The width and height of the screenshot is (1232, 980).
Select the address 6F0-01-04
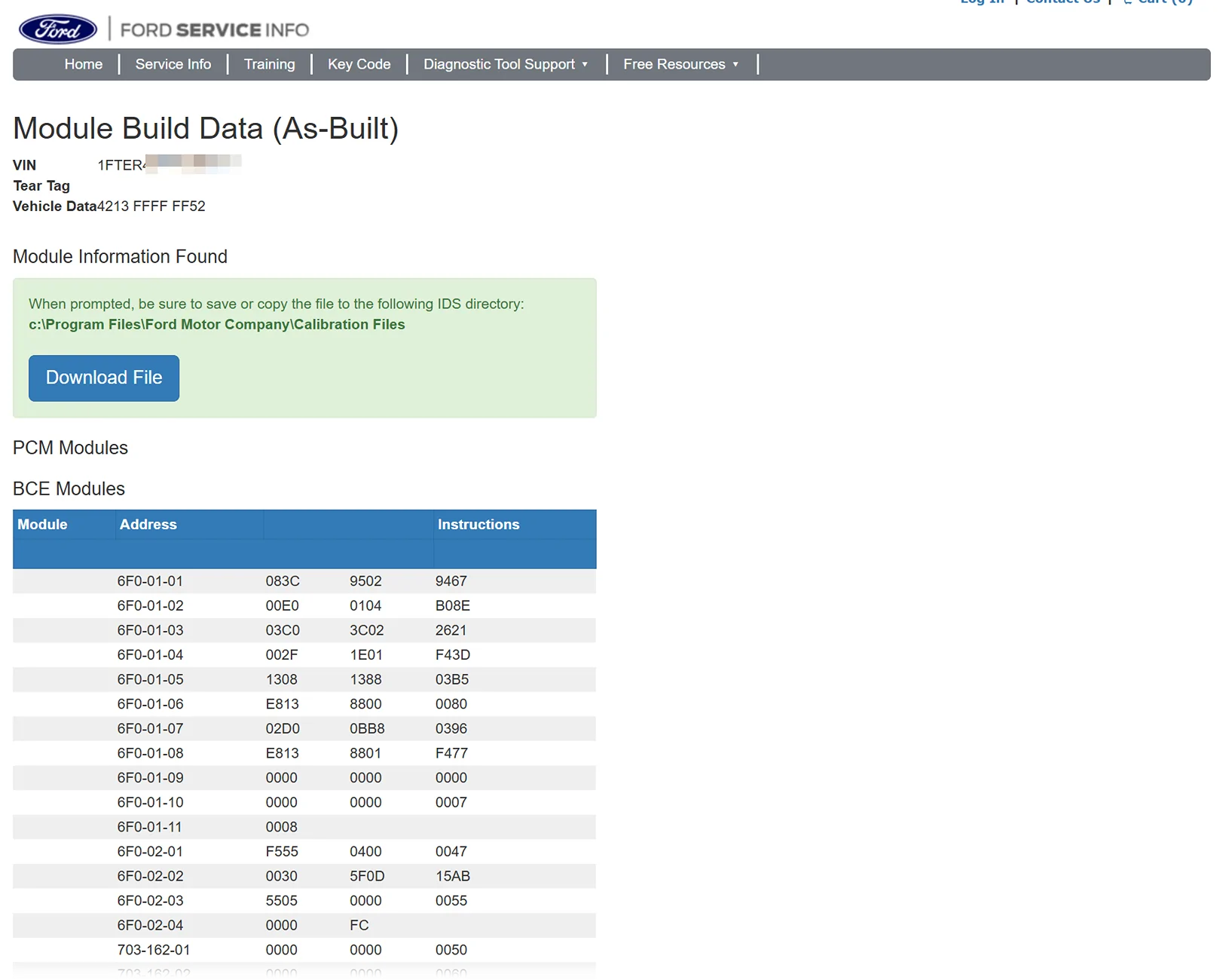tap(150, 655)
